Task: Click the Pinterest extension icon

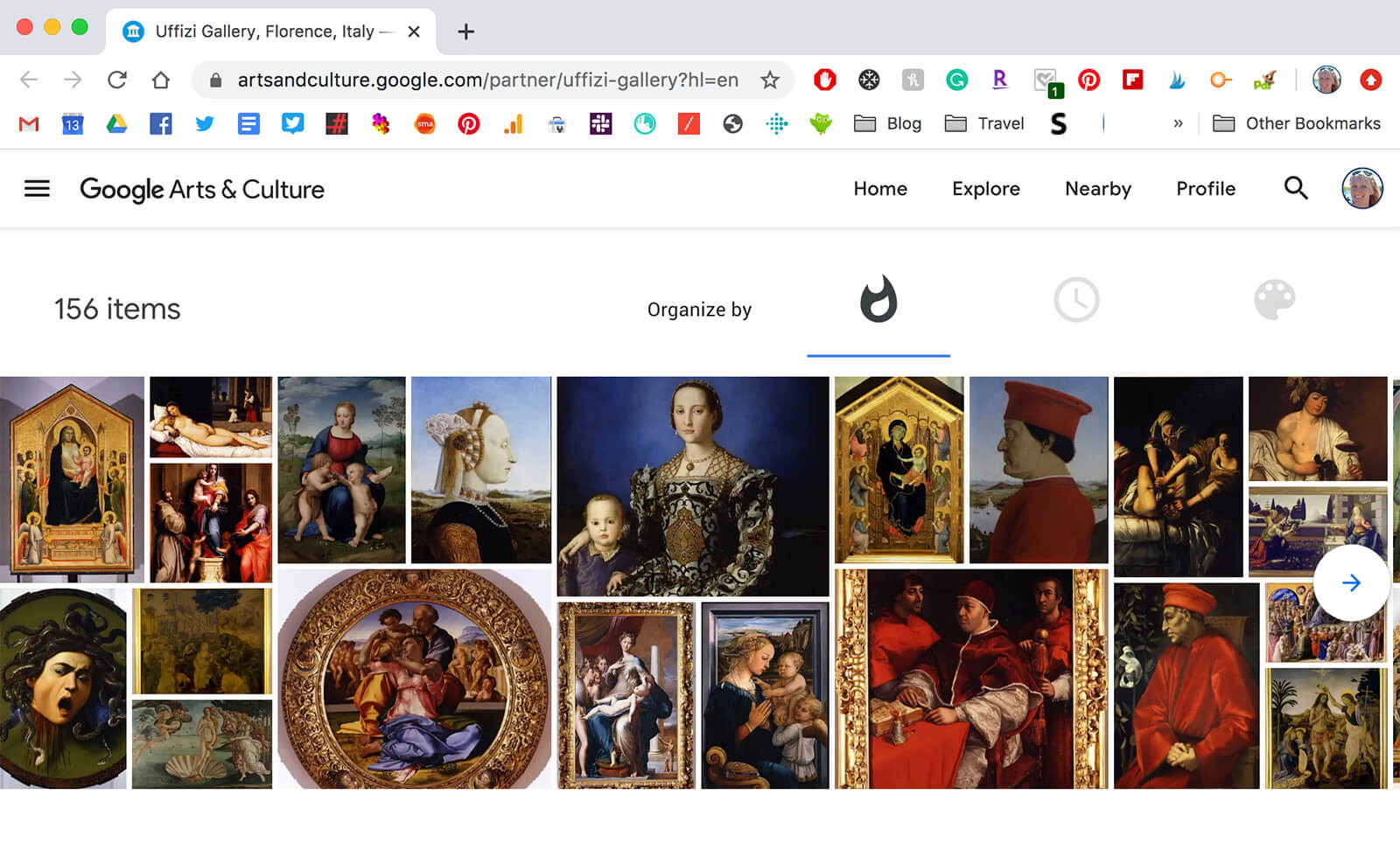Action: coord(1088,80)
